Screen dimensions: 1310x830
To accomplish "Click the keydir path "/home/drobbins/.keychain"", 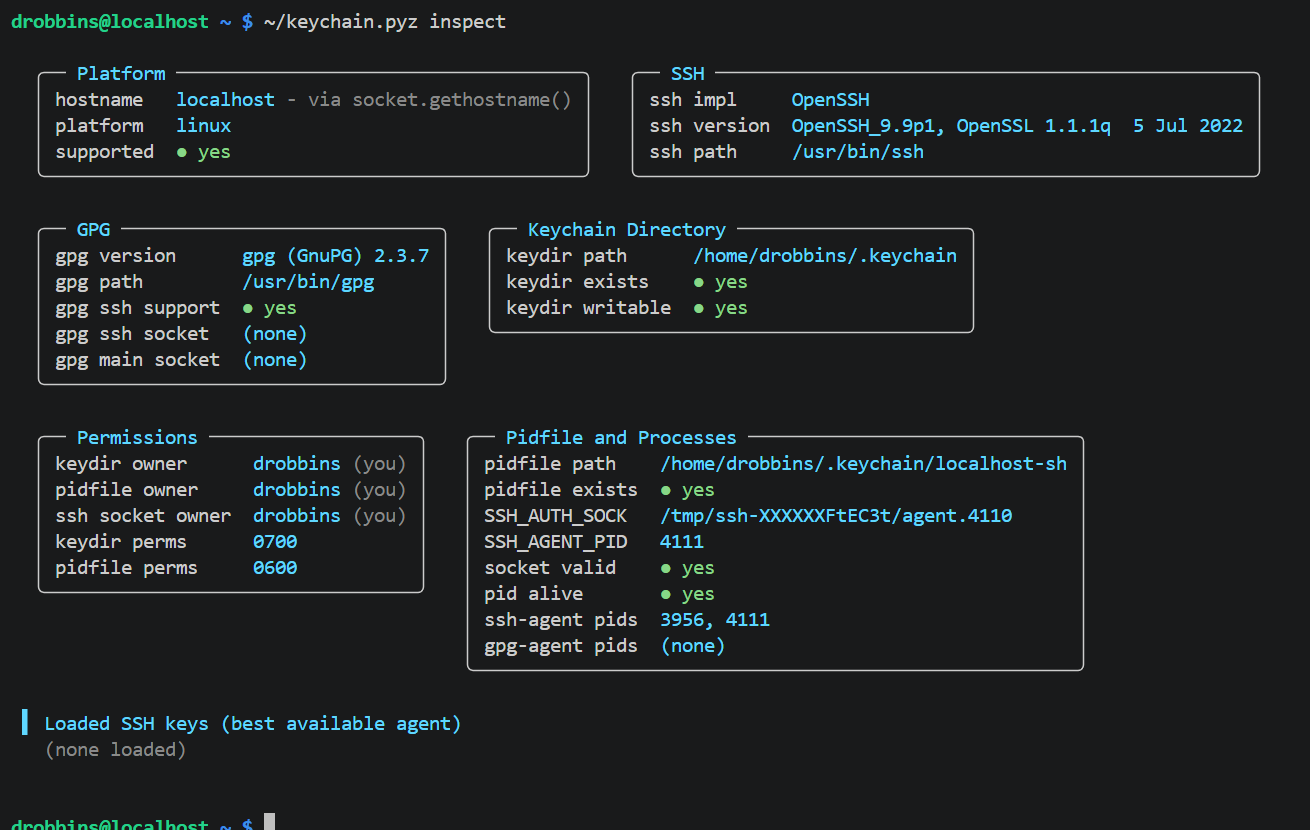I will click(825, 256).
